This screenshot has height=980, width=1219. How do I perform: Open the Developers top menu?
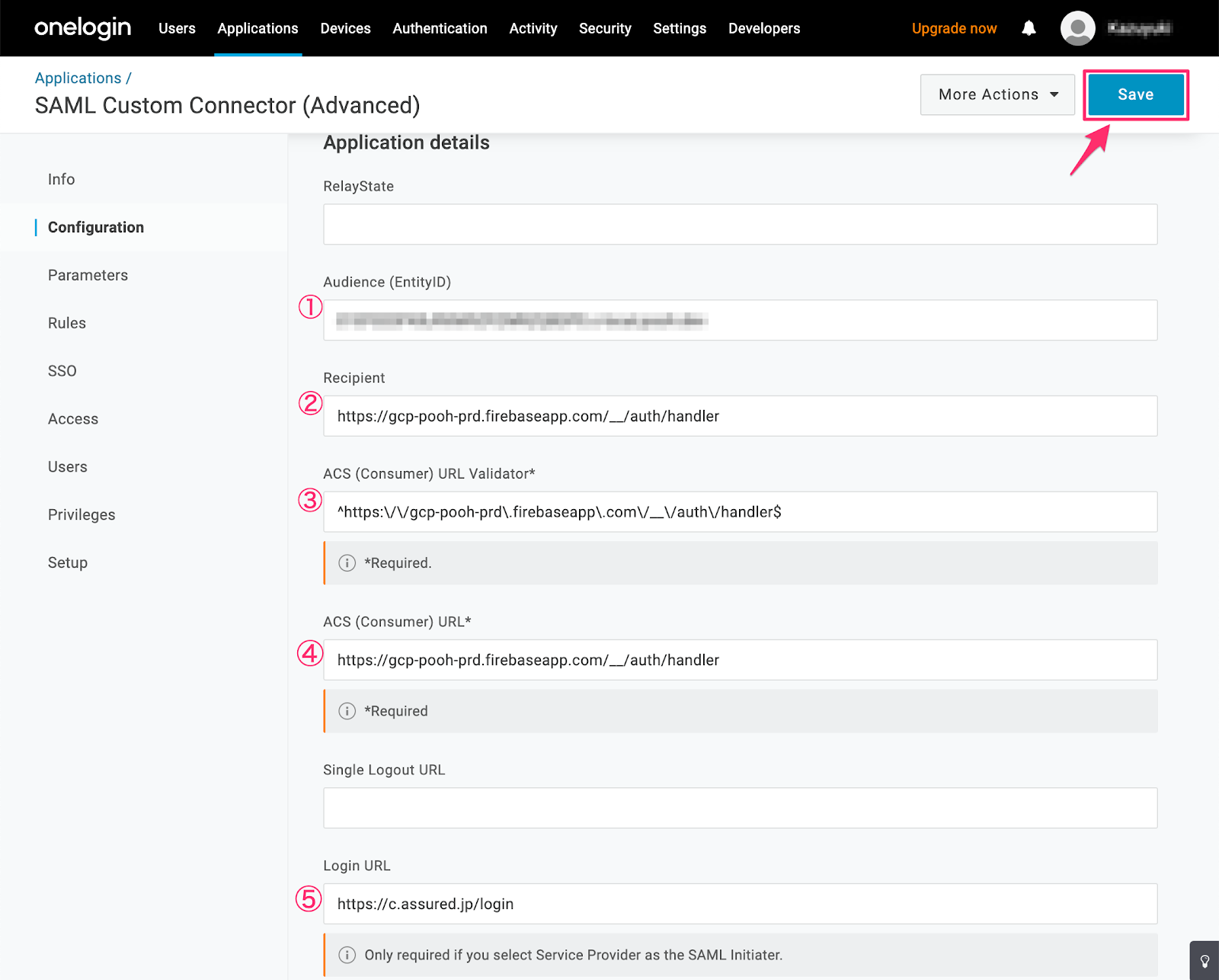click(x=764, y=28)
